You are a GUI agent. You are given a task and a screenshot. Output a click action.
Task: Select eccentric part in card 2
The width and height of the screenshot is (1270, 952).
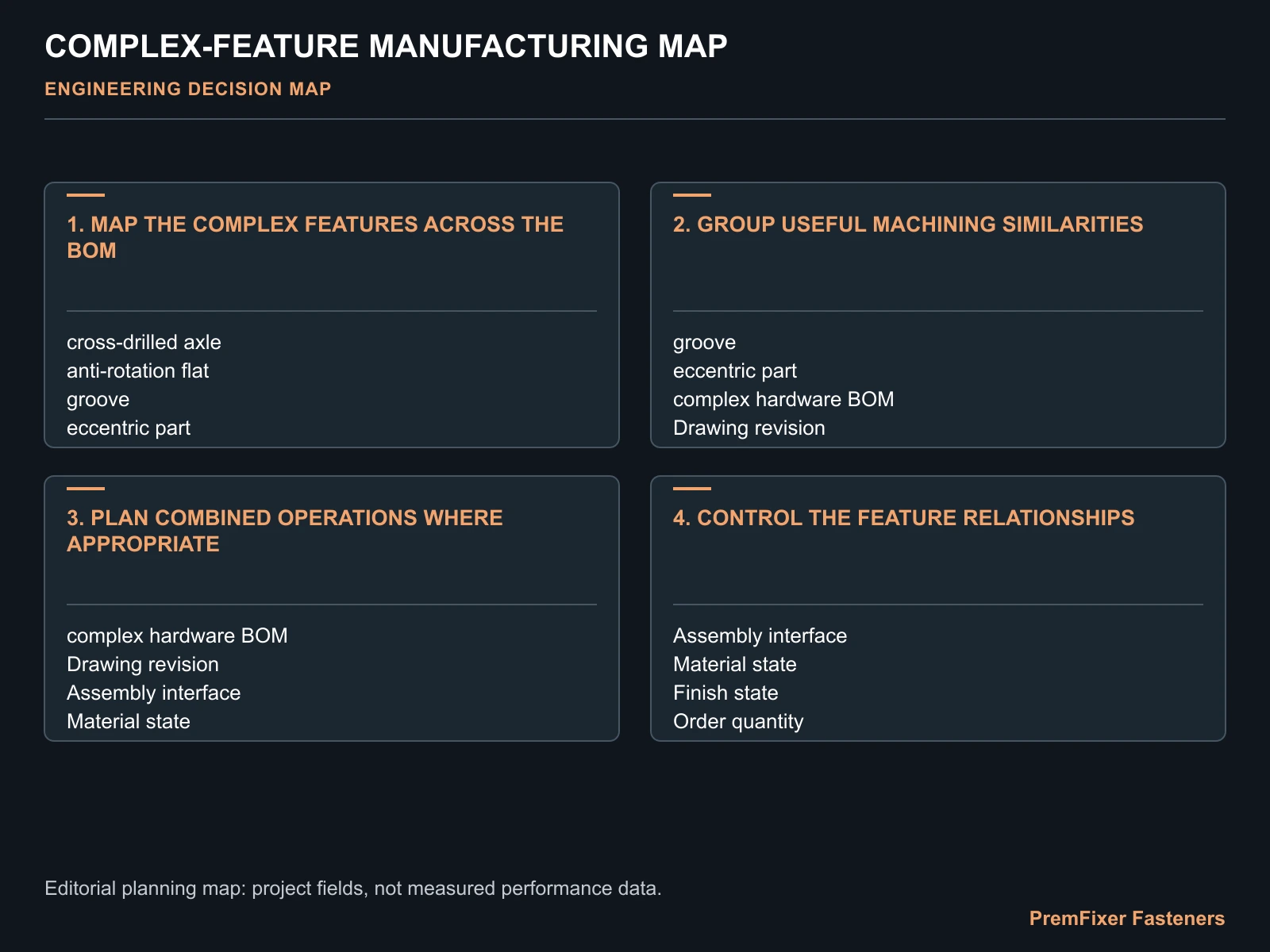pos(735,370)
